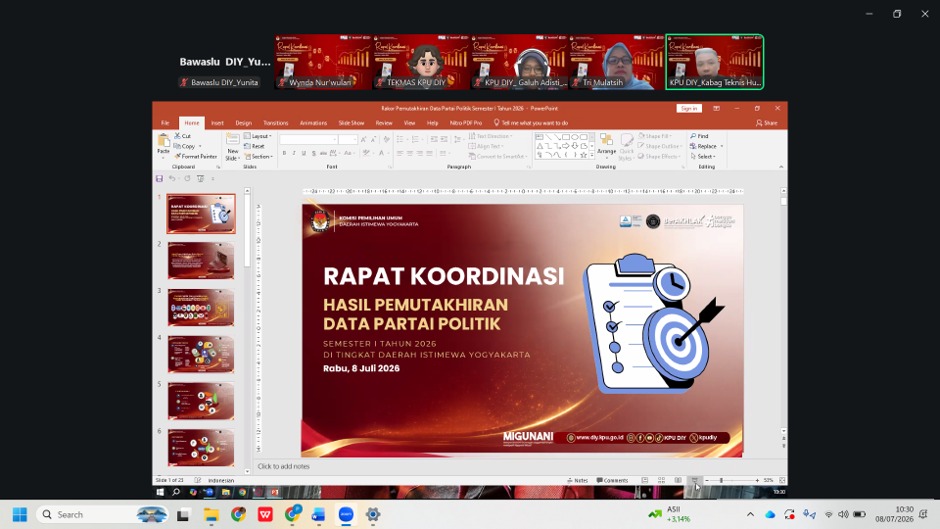Toggle Bold formatting in Font group
This screenshot has width=940, height=529.
[x=284, y=154]
